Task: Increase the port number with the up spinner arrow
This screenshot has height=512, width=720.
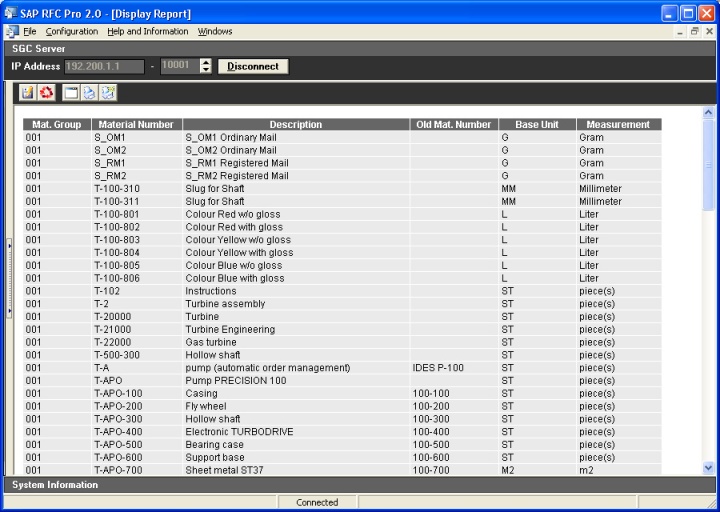Action: click(205, 62)
